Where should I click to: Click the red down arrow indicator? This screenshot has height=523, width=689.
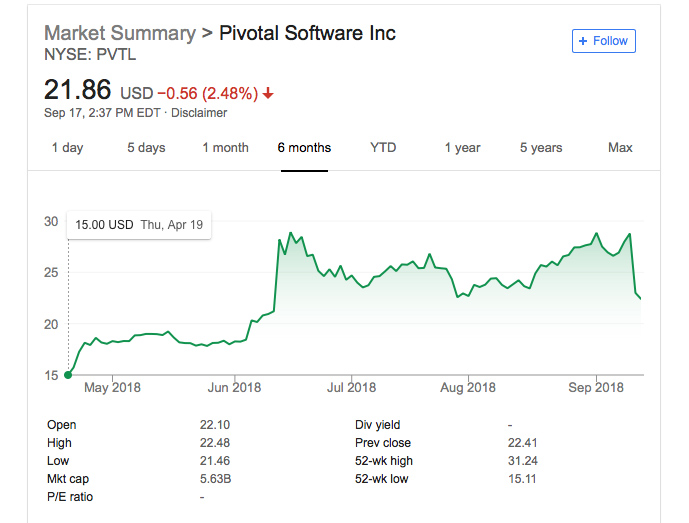tap(268, 93)
